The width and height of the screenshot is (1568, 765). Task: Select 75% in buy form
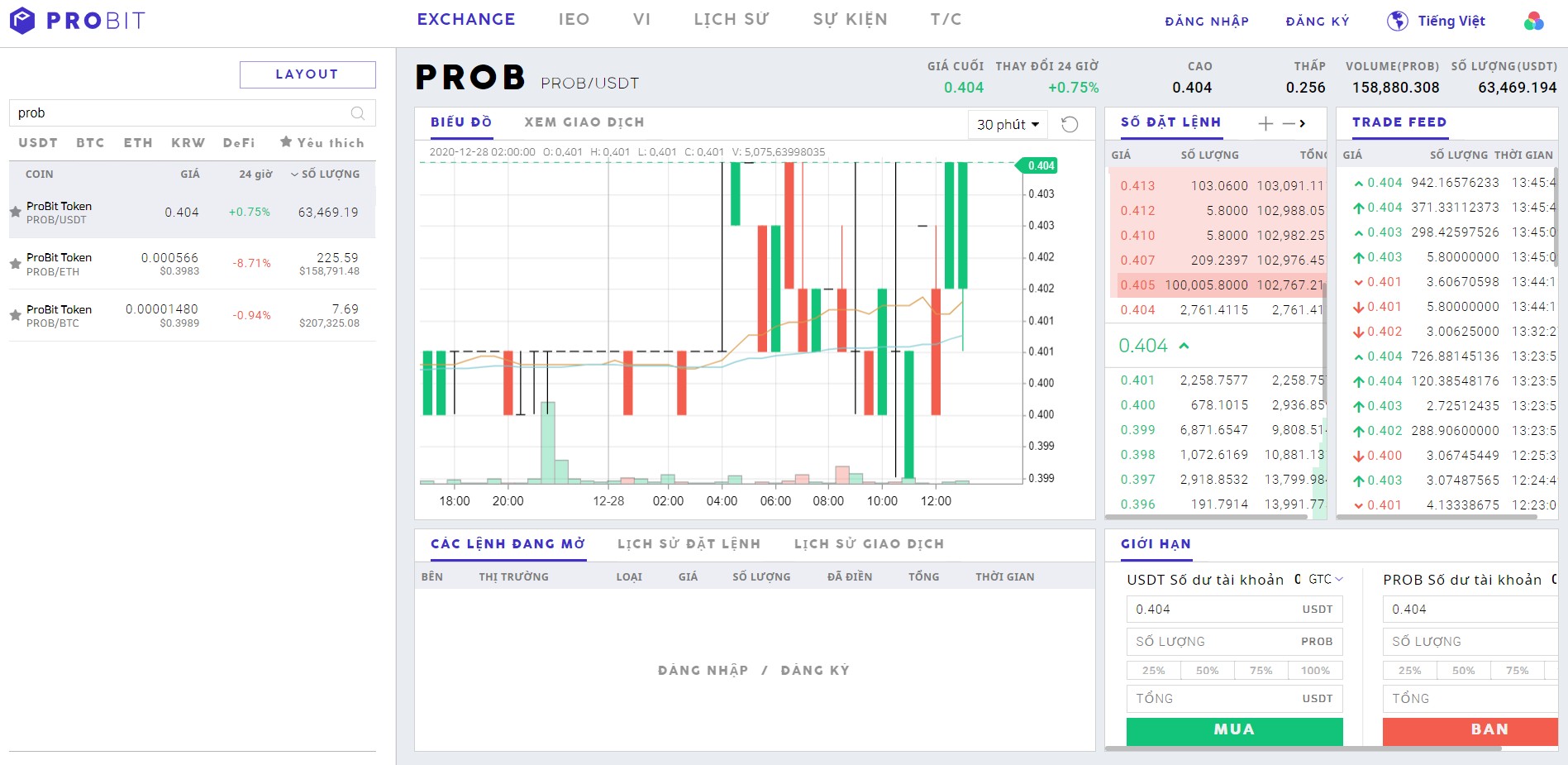coord(1261,671)
